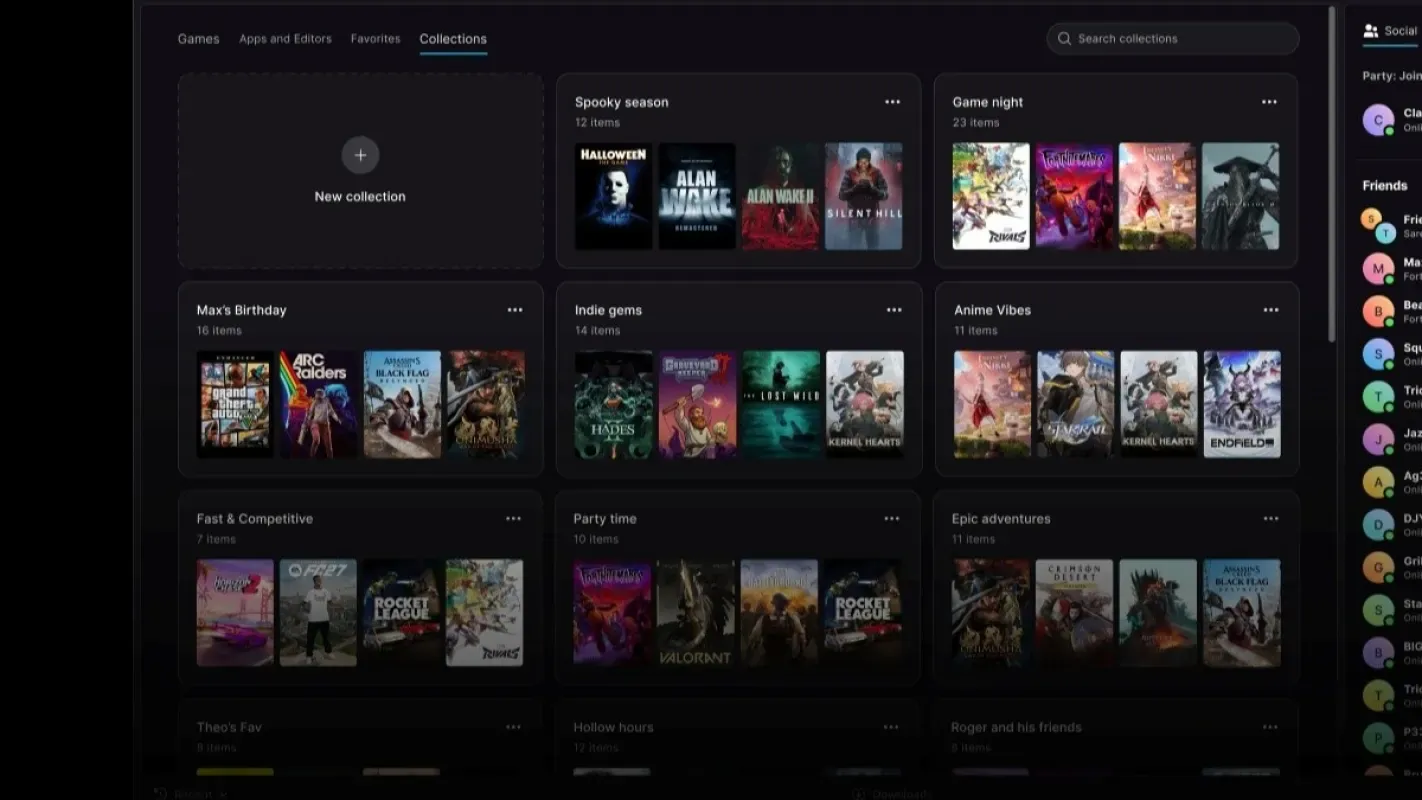Select the ARC Raiders cover thumbnail

point(319,404)
